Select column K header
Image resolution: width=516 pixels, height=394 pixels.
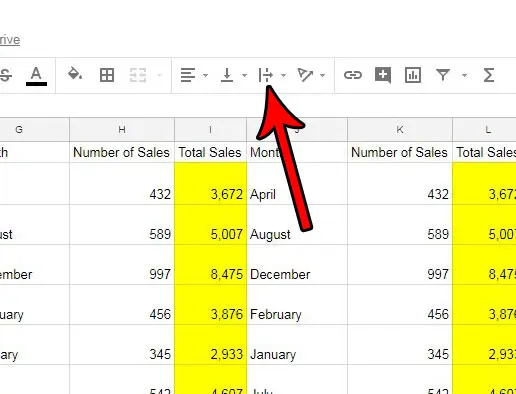[400, 129]
